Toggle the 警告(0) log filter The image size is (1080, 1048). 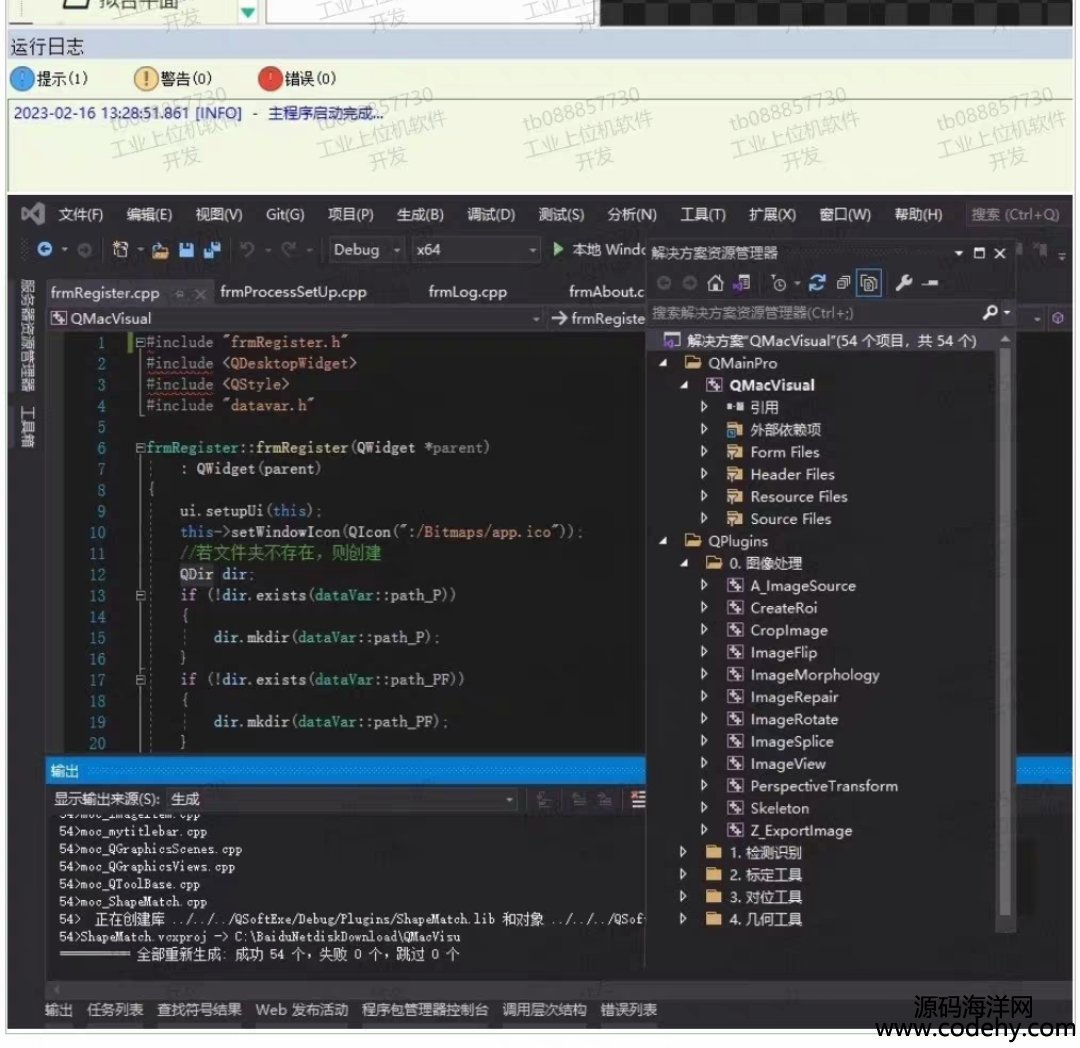click(173, 78)
